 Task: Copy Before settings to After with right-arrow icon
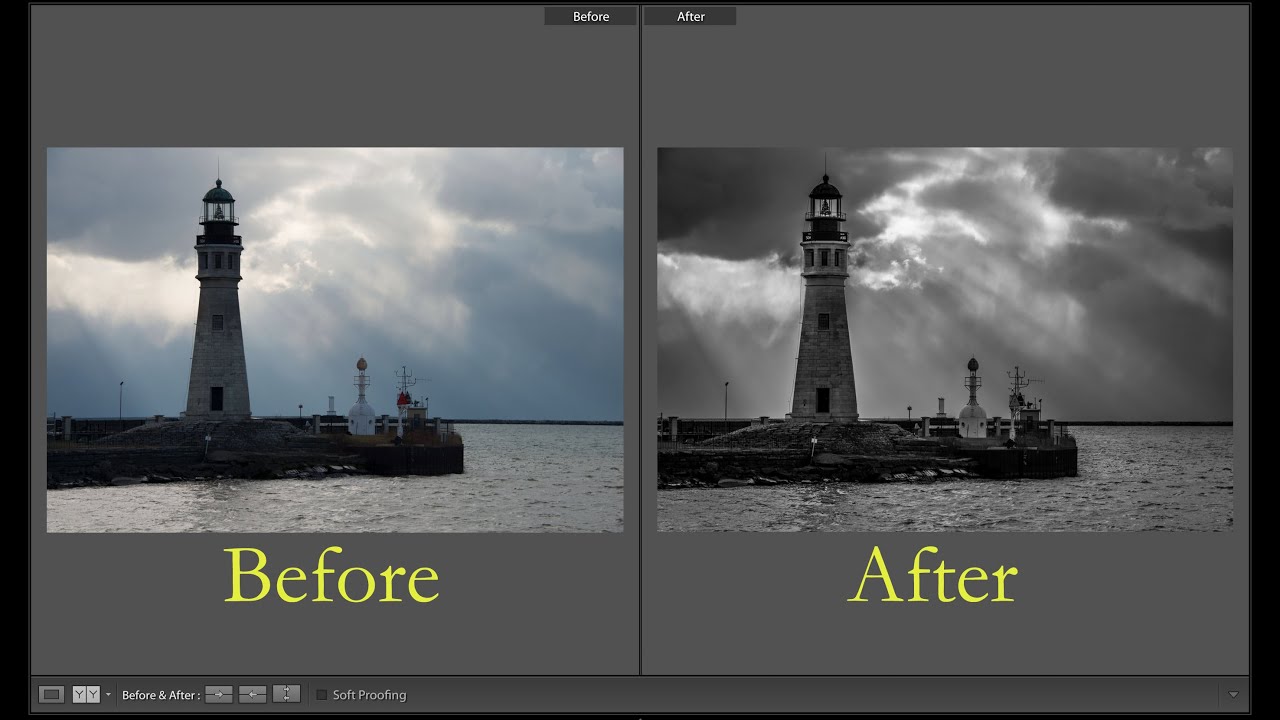[219, 694]
